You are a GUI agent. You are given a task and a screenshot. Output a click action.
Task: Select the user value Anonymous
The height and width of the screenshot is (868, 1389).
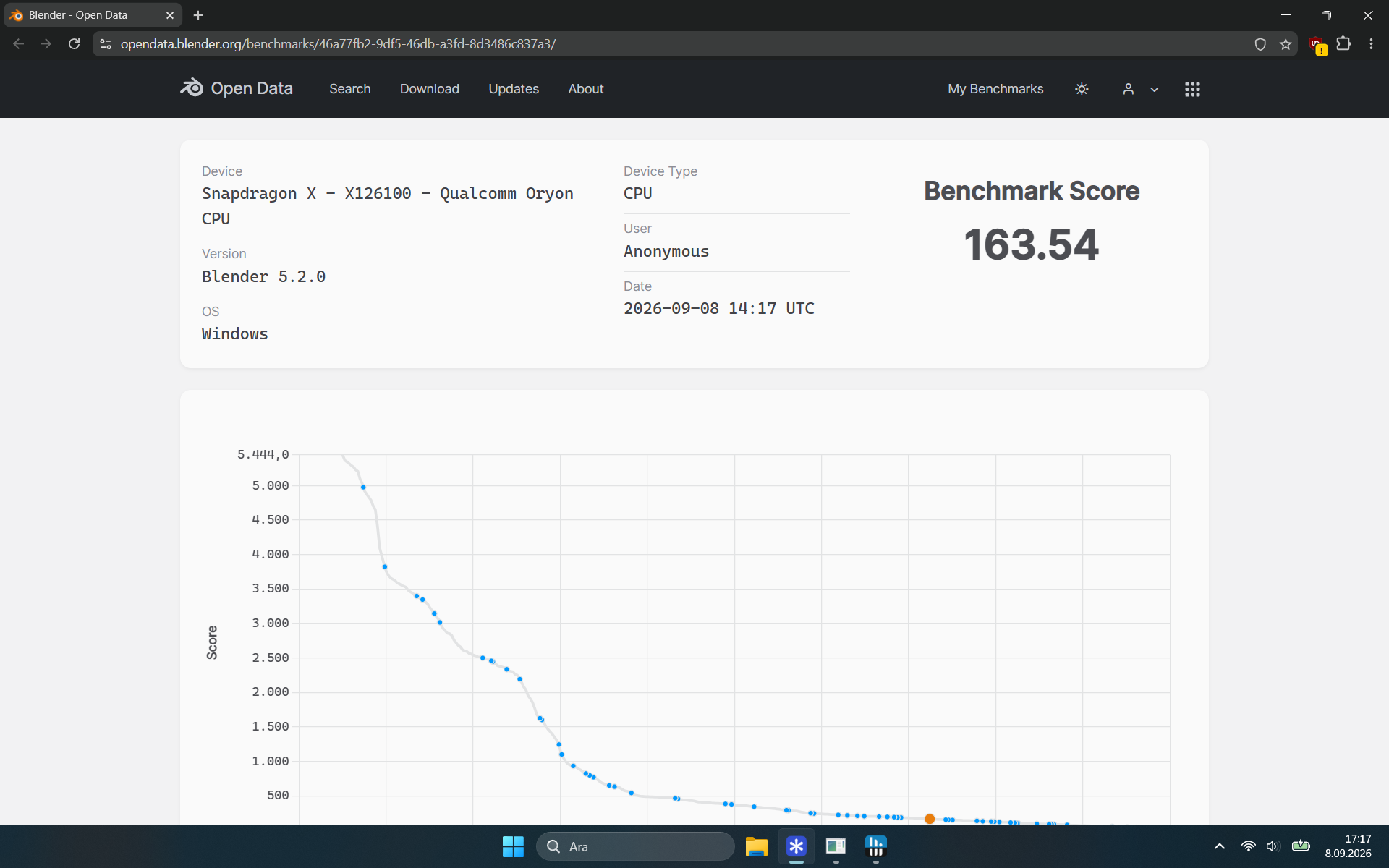click(x=666, y=252)
